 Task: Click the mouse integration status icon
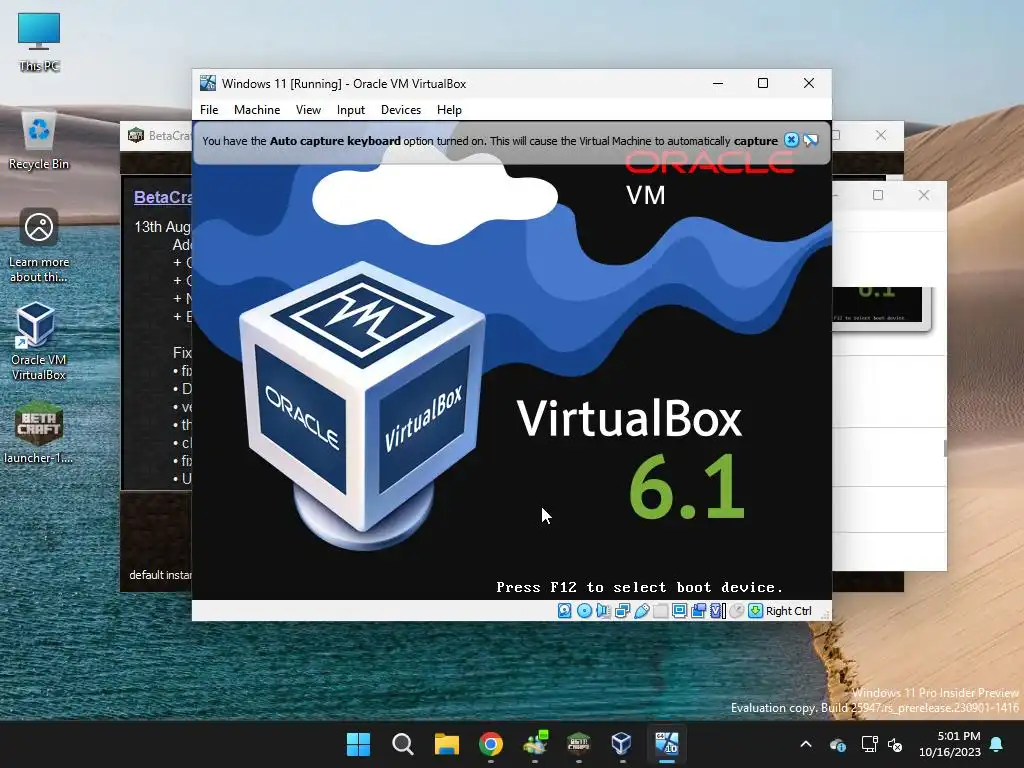tap(737, 611)
